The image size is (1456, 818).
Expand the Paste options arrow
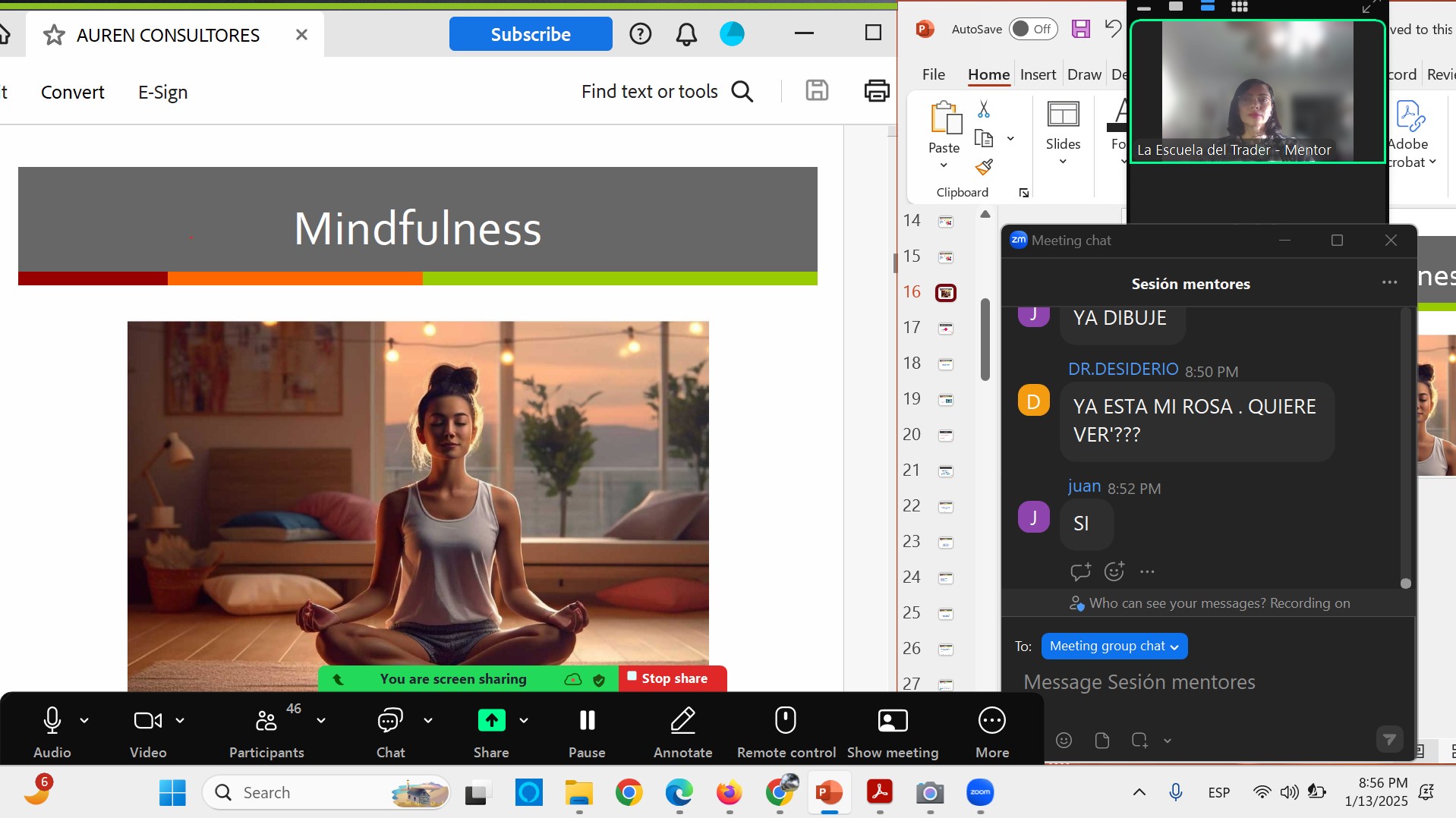point(944,165)
